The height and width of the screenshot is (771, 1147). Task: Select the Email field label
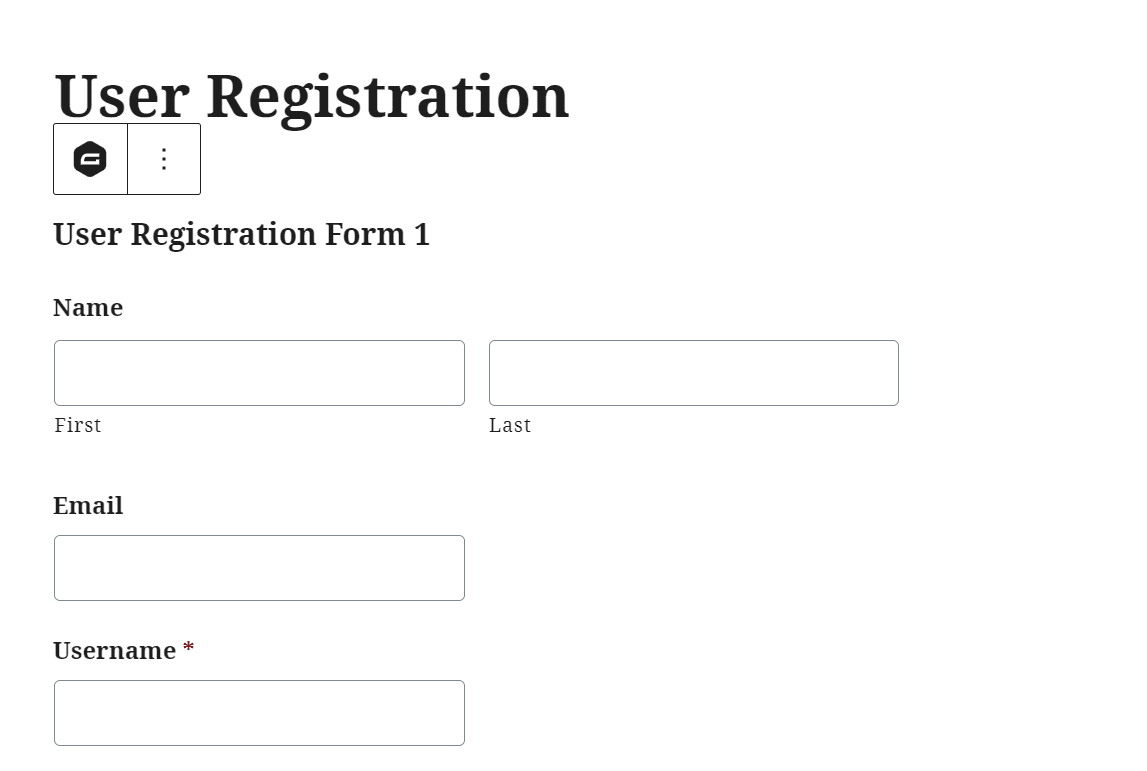(x=88, y=506)
